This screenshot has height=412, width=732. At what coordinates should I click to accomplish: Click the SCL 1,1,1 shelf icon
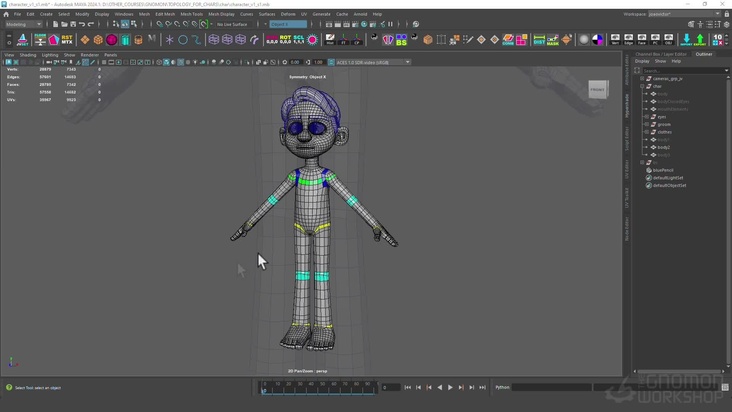299,40
